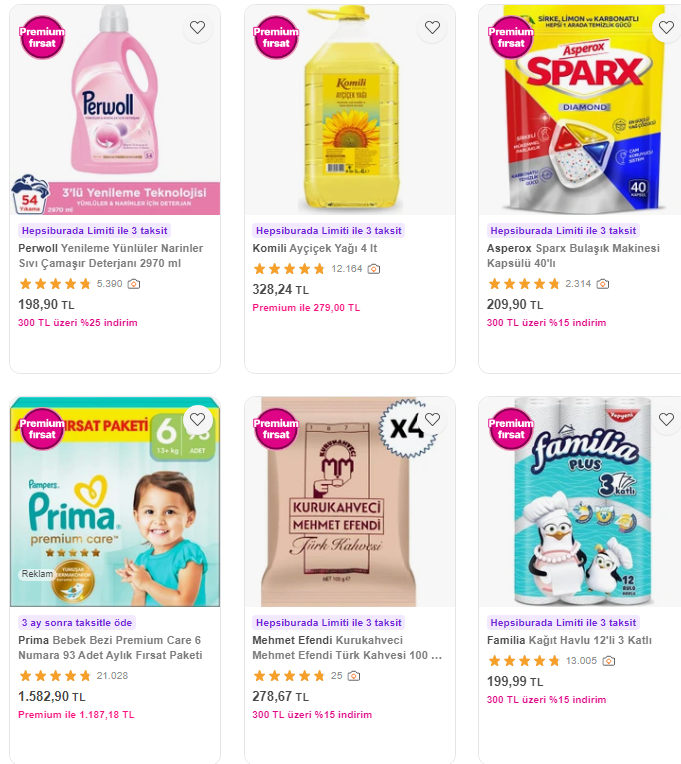Open photo reviews icon for Asperox Sparx

[x=603, y=284]
